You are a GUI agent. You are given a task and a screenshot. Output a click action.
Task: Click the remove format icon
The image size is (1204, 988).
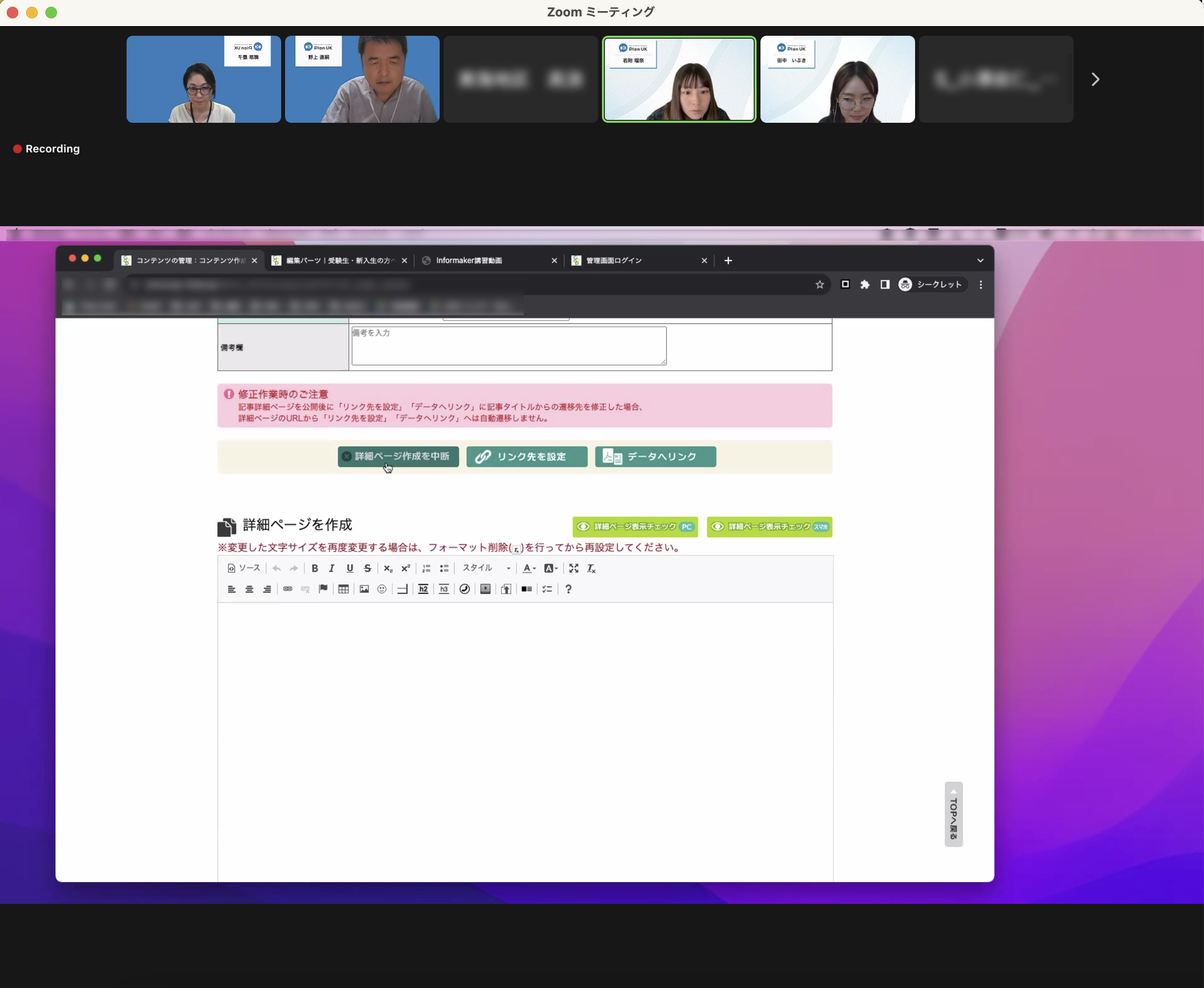tap(591, 568)
